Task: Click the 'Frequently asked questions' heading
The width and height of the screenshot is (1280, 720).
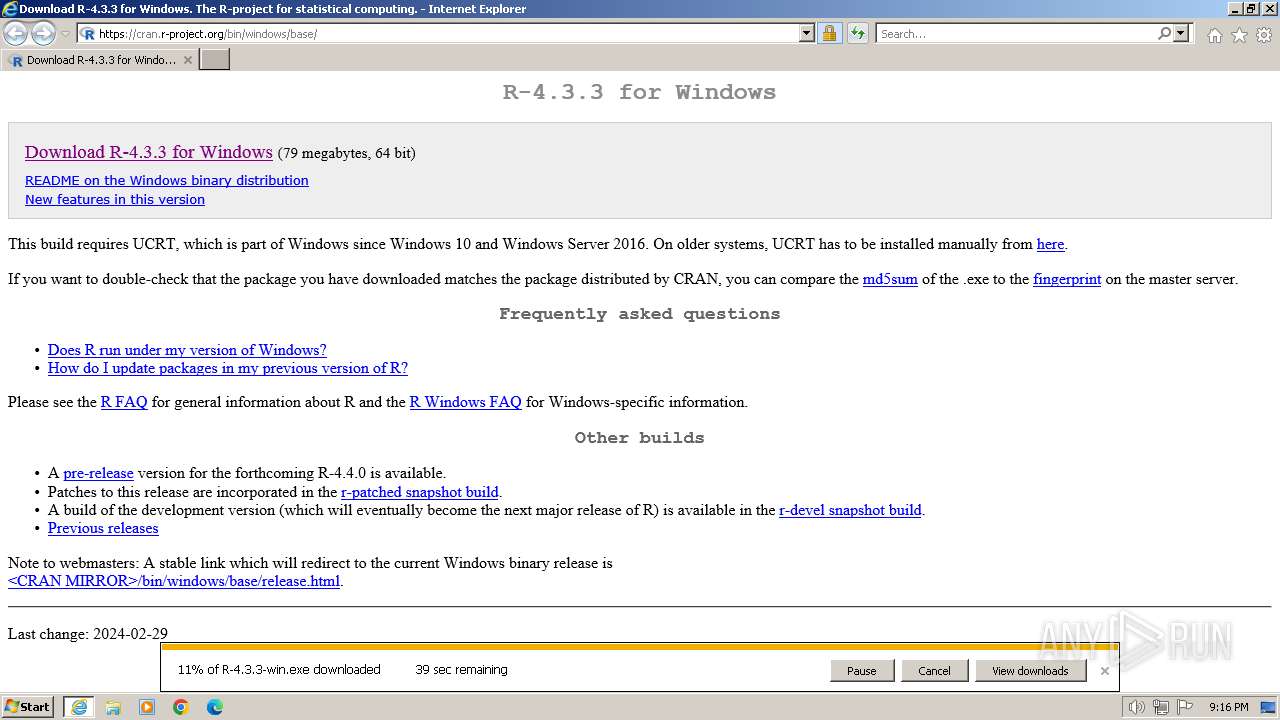Action: (x=639, y=314)
